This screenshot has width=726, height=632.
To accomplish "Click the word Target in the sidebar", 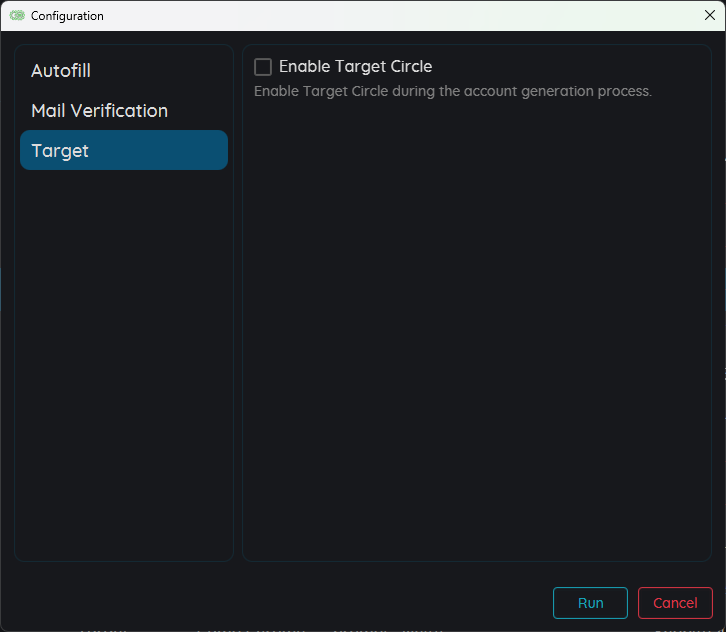I will 60,151.
